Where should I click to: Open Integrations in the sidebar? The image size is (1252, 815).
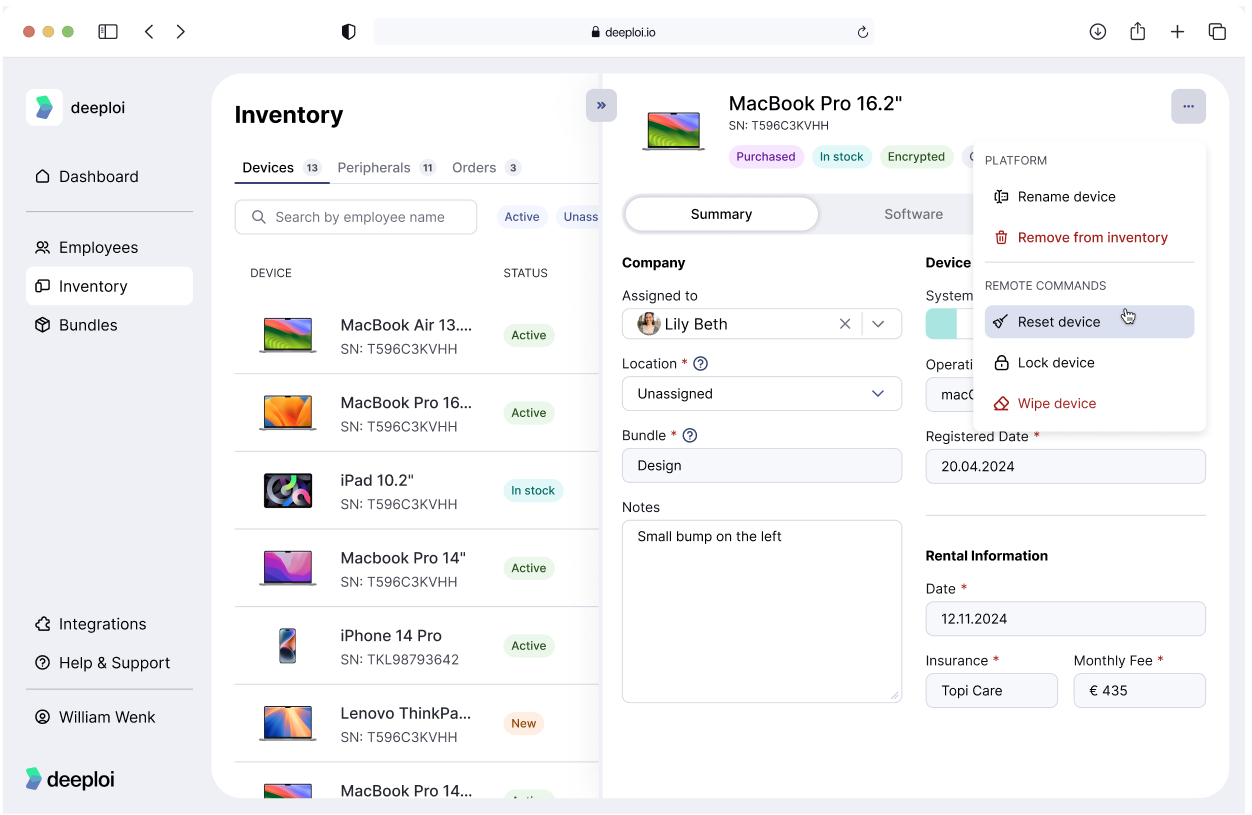click(x=109, y=624)
